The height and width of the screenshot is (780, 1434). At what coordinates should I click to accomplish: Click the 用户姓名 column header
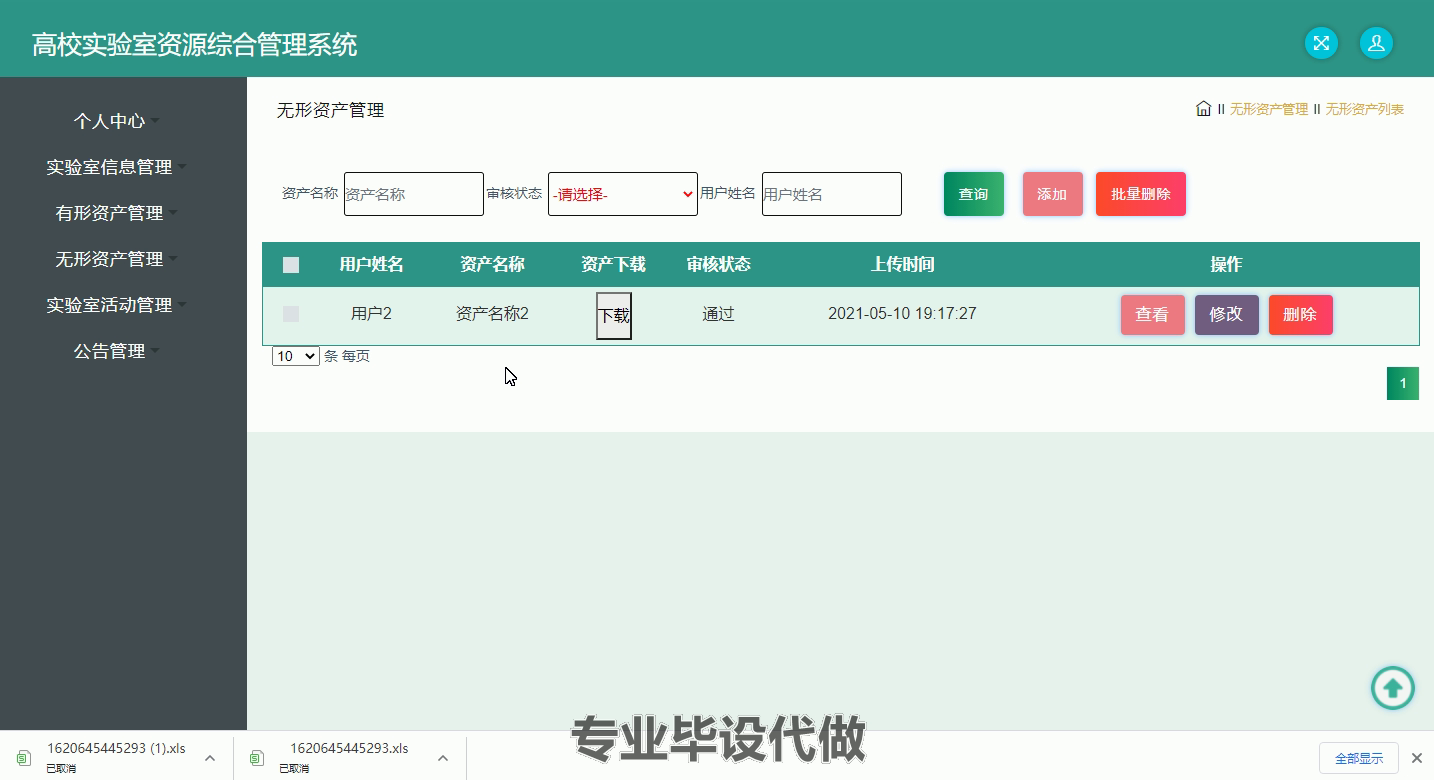tap(371, 265)
